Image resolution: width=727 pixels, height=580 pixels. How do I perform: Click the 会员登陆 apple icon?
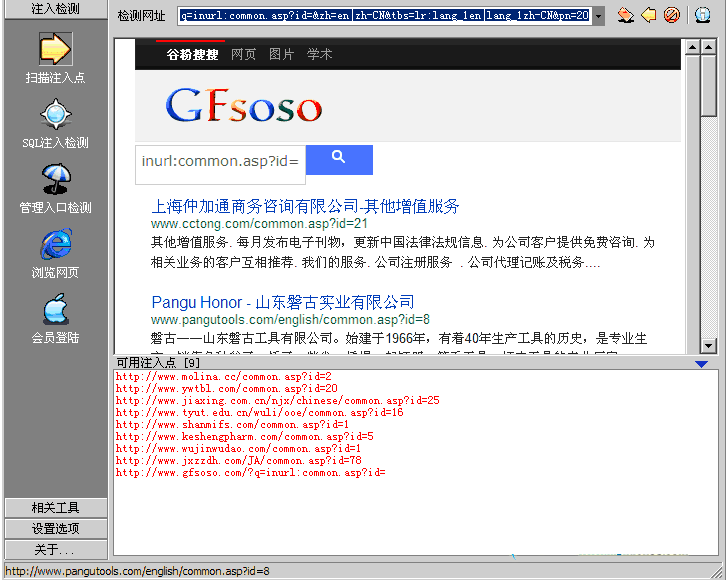click(55, 309)
